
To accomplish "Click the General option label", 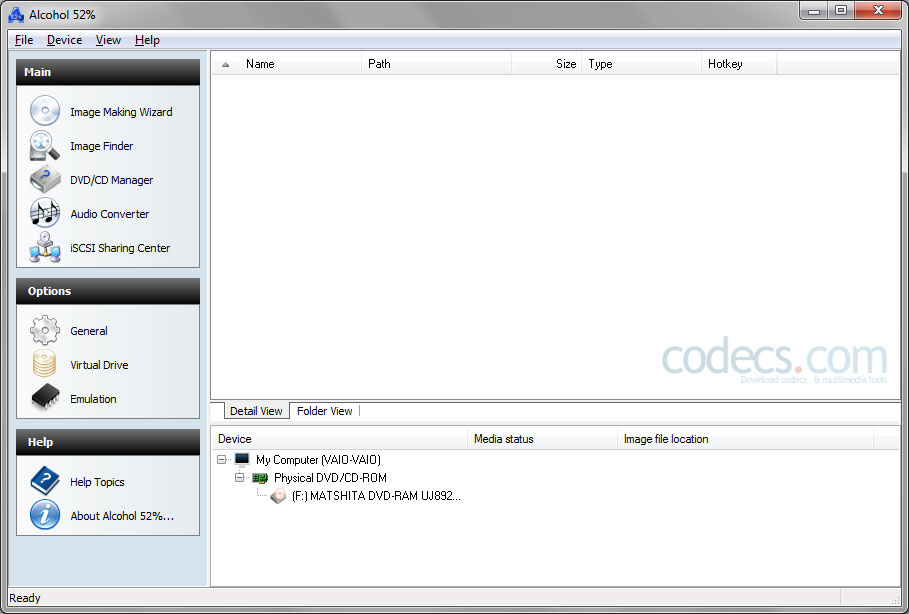I will point(89,331).
